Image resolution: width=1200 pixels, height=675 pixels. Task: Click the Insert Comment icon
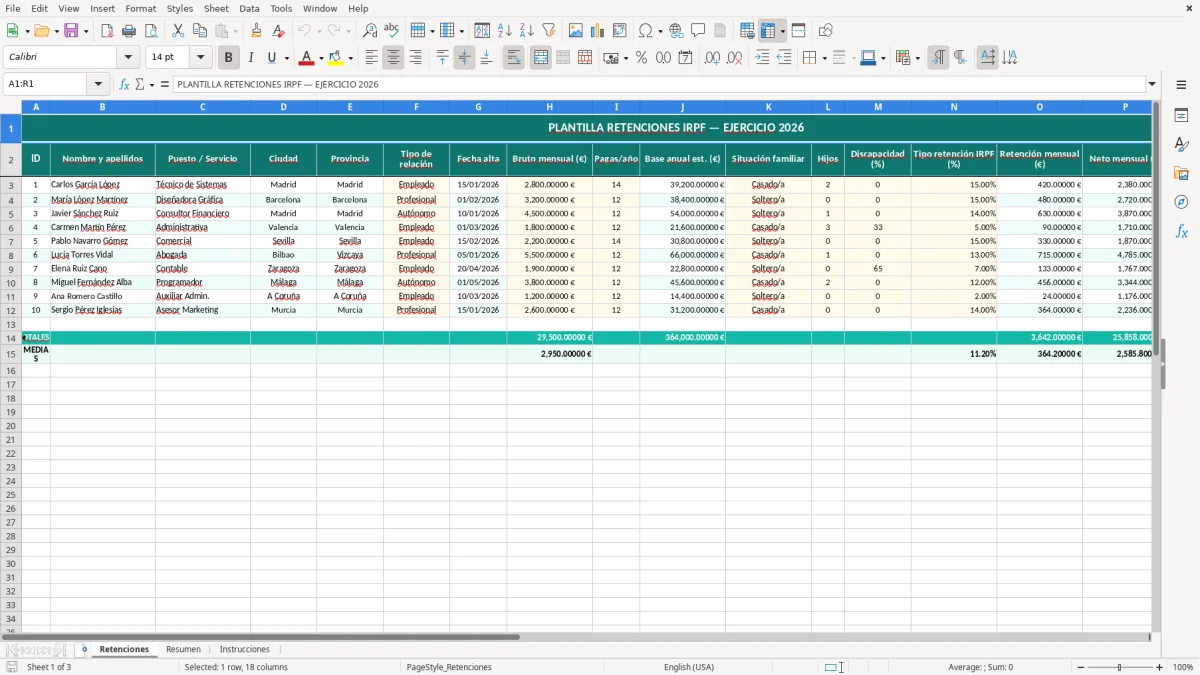pos(698,31)
